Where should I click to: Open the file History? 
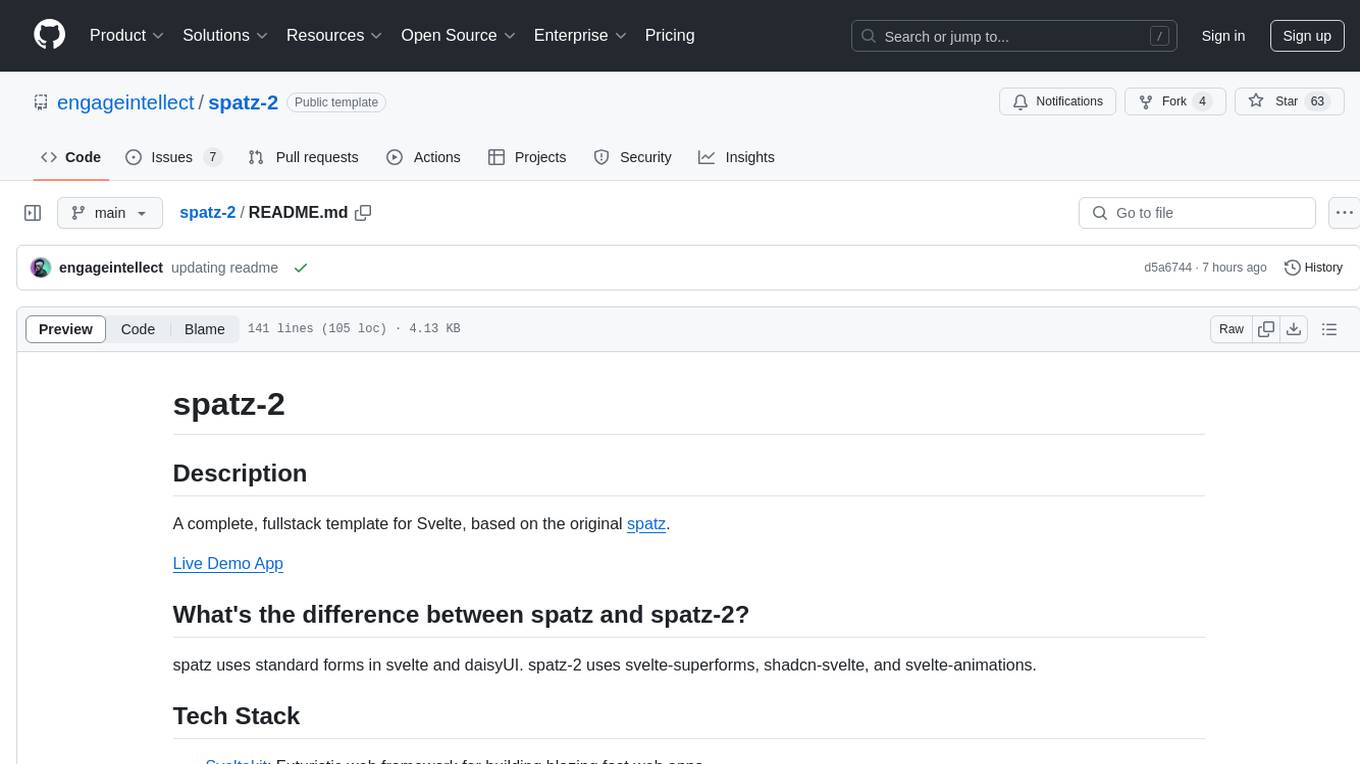pyautogui.click(x=1313, y=268)
